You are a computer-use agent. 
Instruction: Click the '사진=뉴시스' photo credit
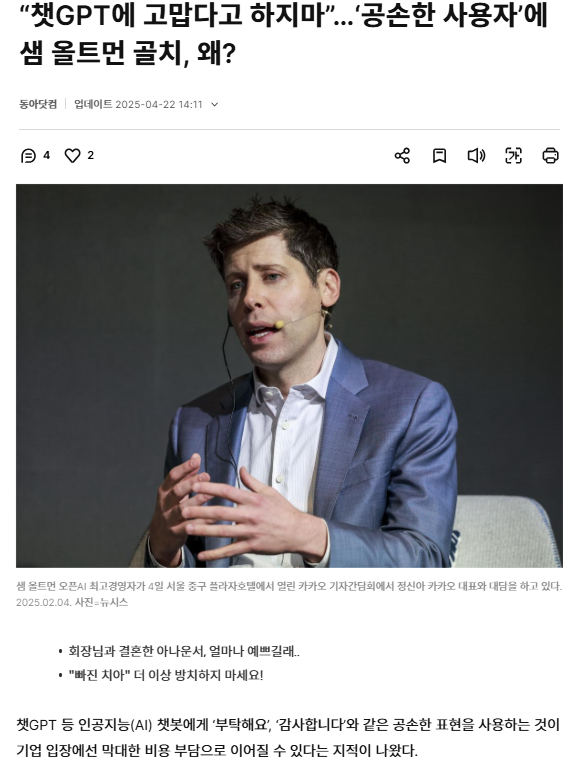tap(101, 603)
